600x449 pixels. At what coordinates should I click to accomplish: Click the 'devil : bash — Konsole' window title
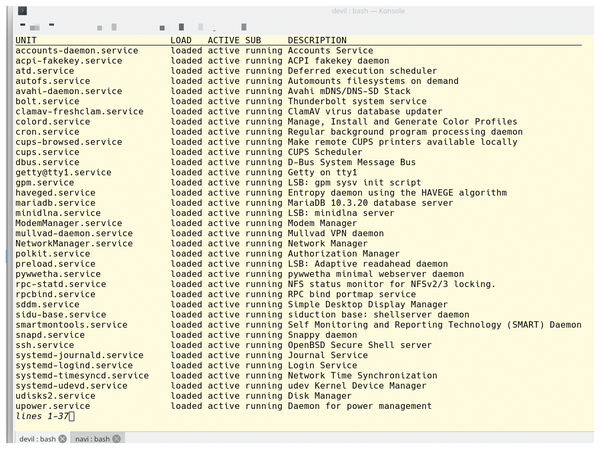[x=368, y=11]
